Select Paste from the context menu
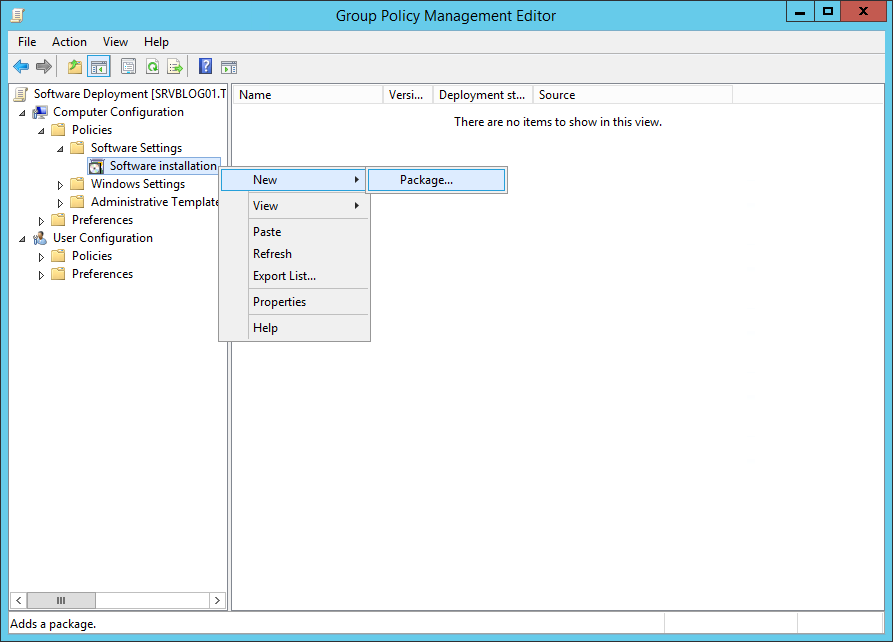Viewport: 893px width, 642px height. point(268,231)
